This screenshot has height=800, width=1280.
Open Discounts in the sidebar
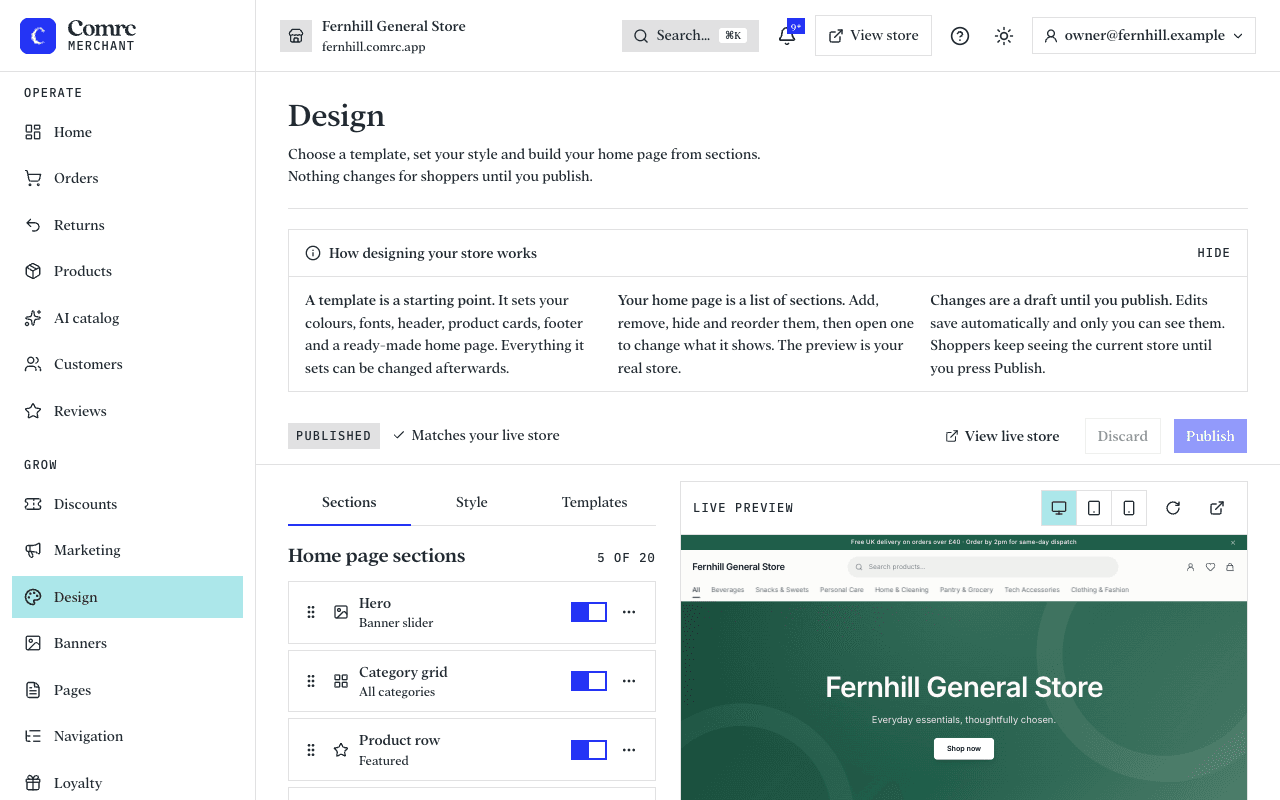pos(128,504)
